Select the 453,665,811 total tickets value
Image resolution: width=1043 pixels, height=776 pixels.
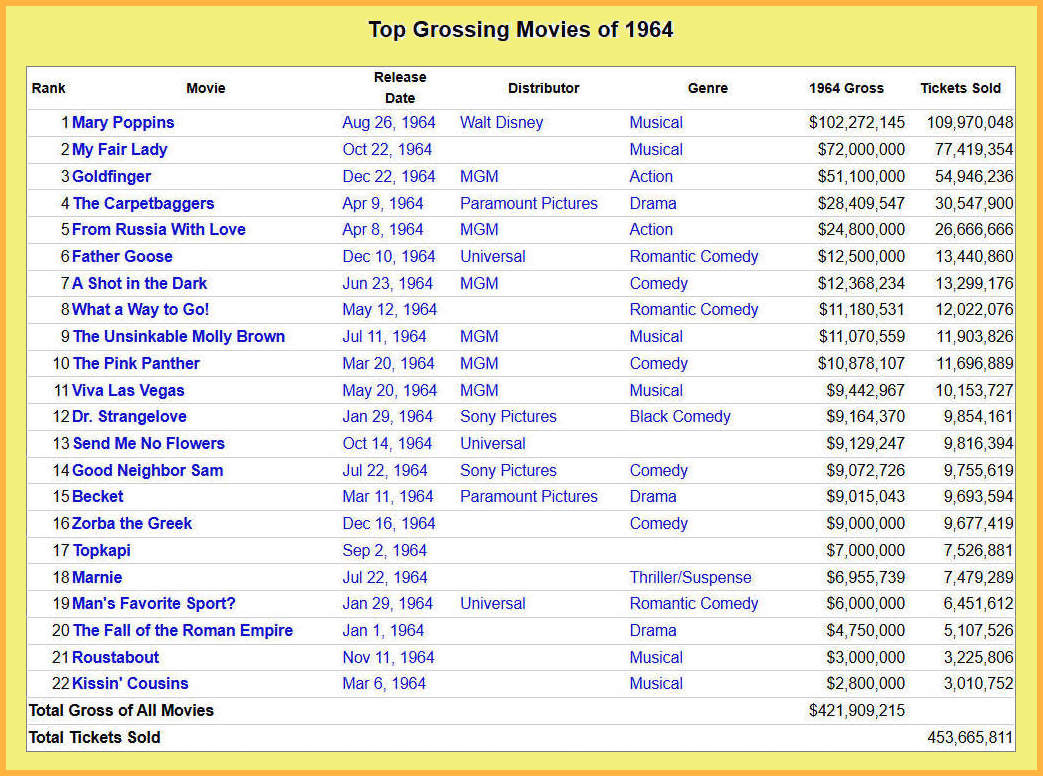(x=970, y=737)
